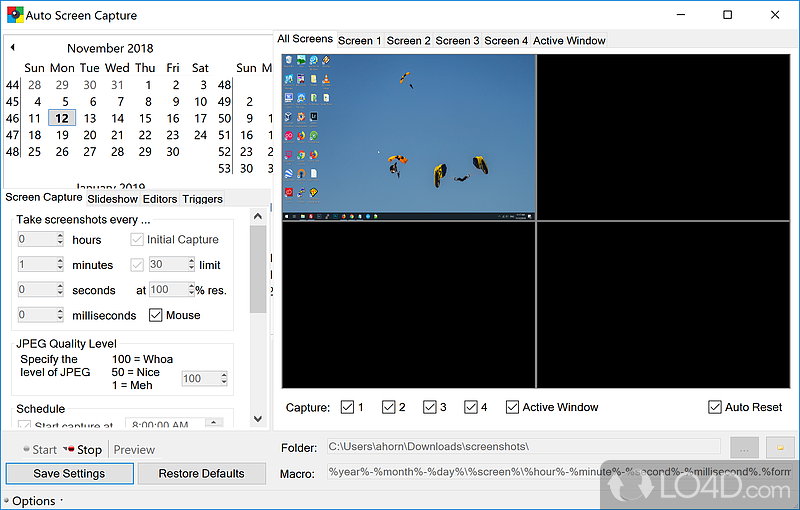Open the Triggers tab
This screenshot has height=510, width=800.
pyautogui.click(x=203, y=199)
